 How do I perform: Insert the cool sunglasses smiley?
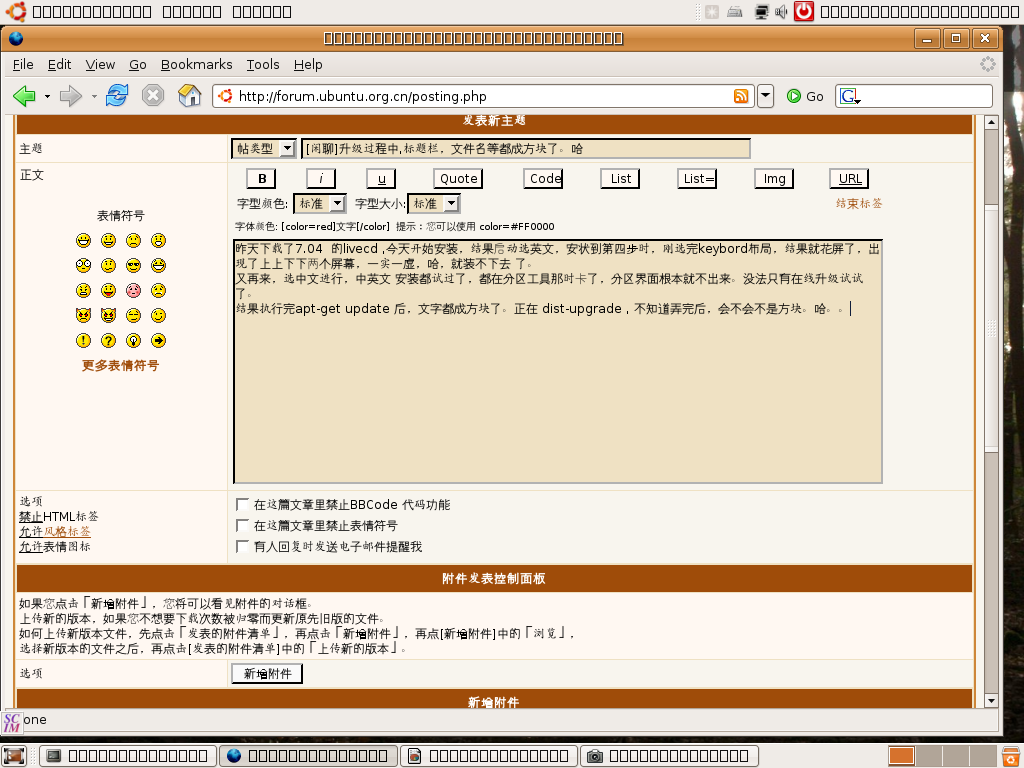point(133,266)
